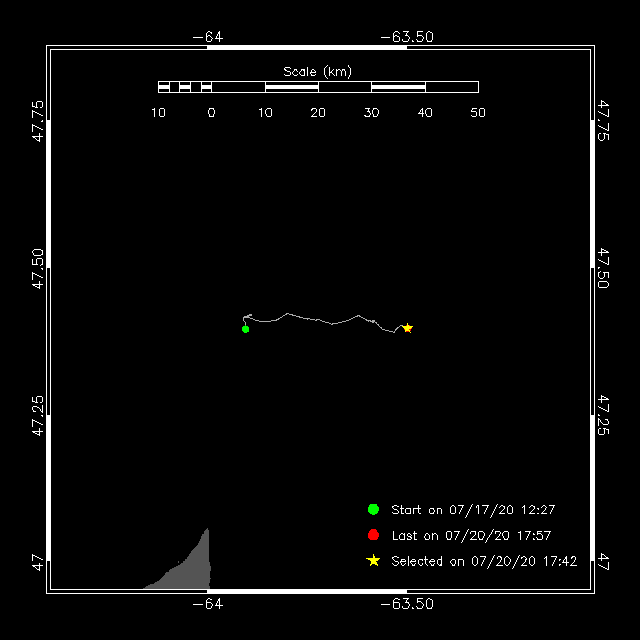Click the right axis '47.25' latitude label
The height and width of the screenshot is (640, 640).
[603, 414]
